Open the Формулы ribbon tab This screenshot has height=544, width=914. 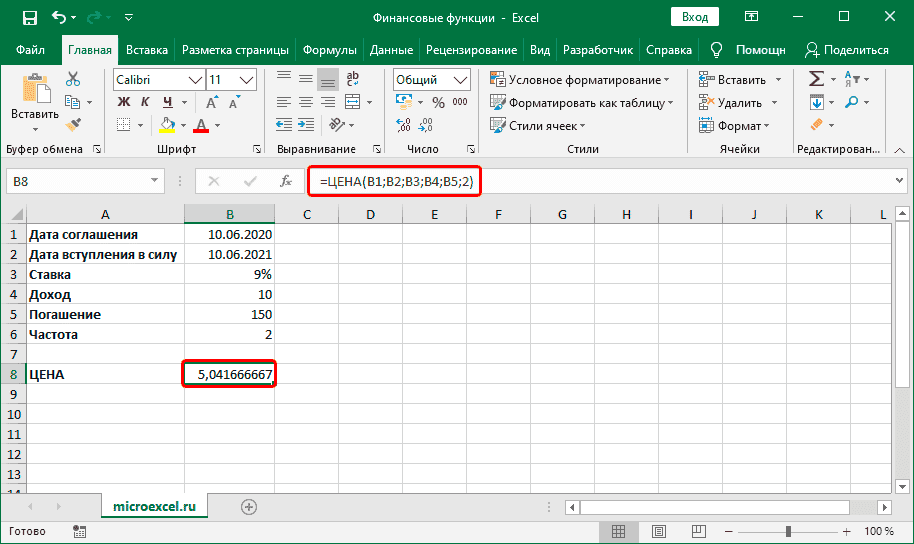point(329,50)
